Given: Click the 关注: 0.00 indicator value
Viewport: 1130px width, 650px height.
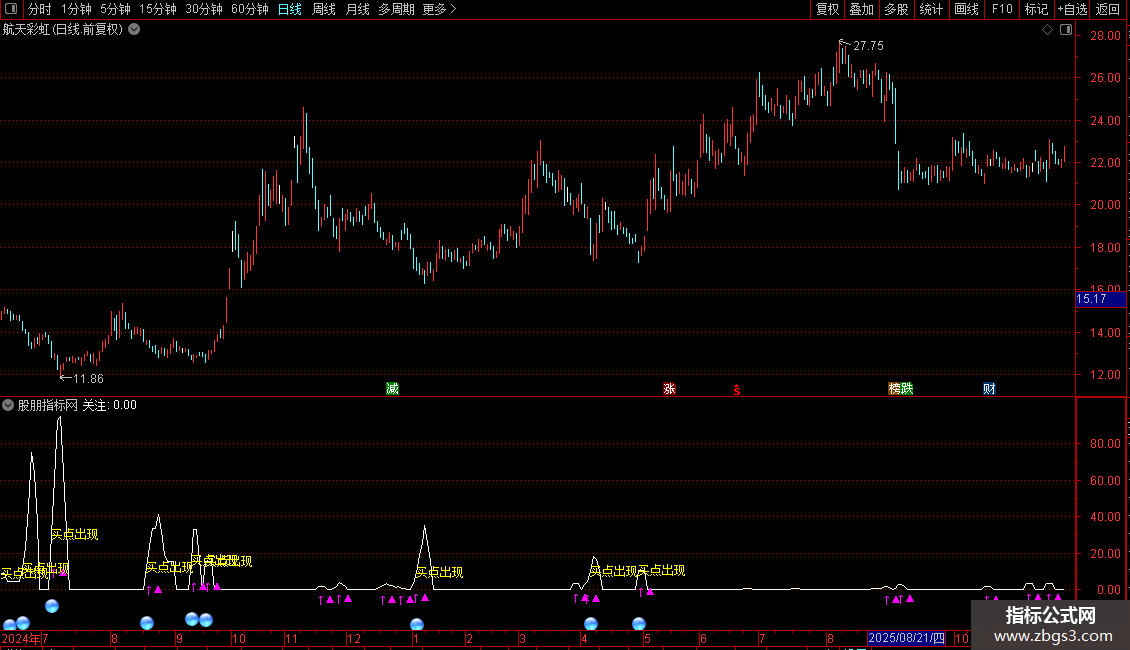Looking at the screenshot, I should click(109, 405).
